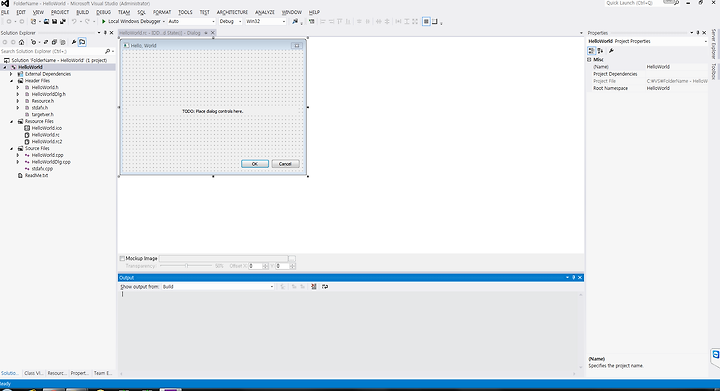Expand External Dependencies node
Image resolution: width=720 pixels, height=391 pixels.
[11, 73]
